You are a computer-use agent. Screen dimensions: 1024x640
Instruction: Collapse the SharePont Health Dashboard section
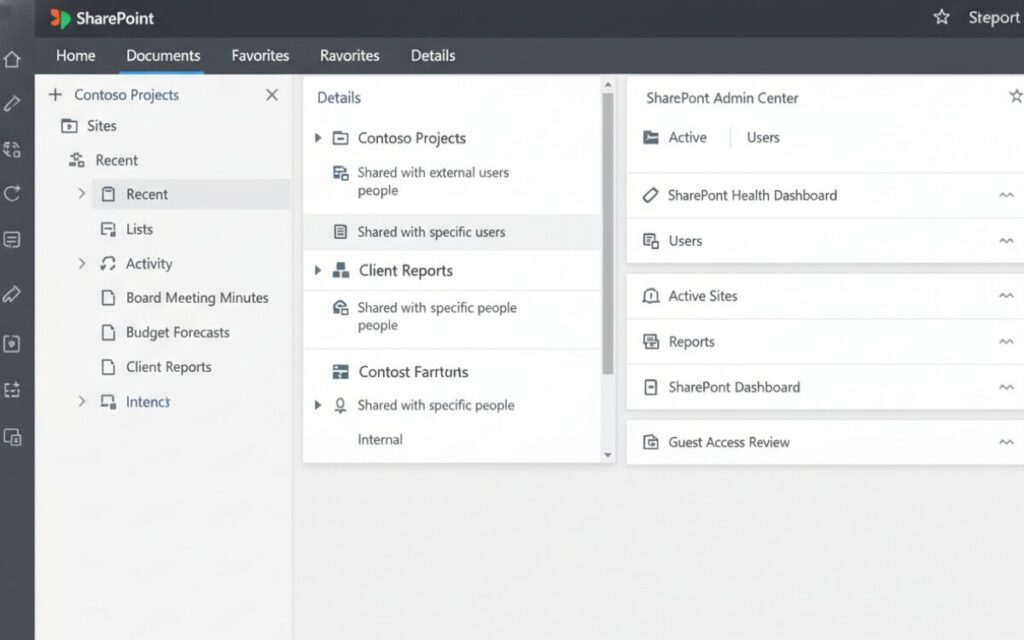[x=1006, y=195]
